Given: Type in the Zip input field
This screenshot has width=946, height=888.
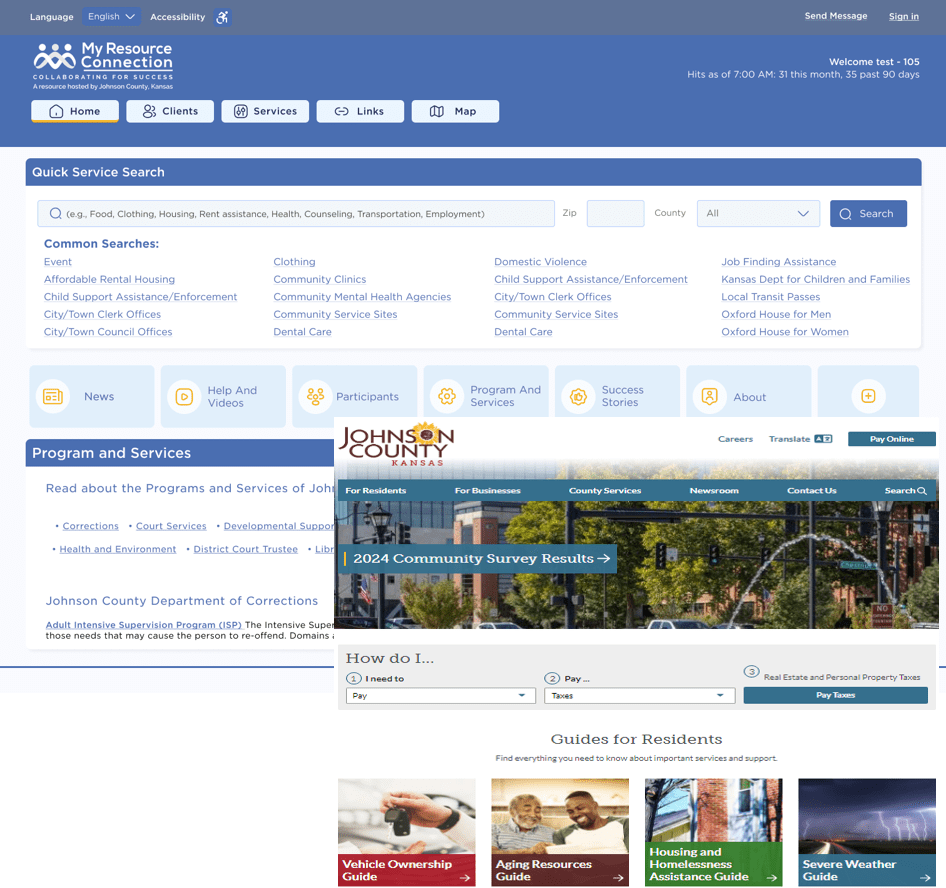Looking at the screenshot, I should click(615, 213).
